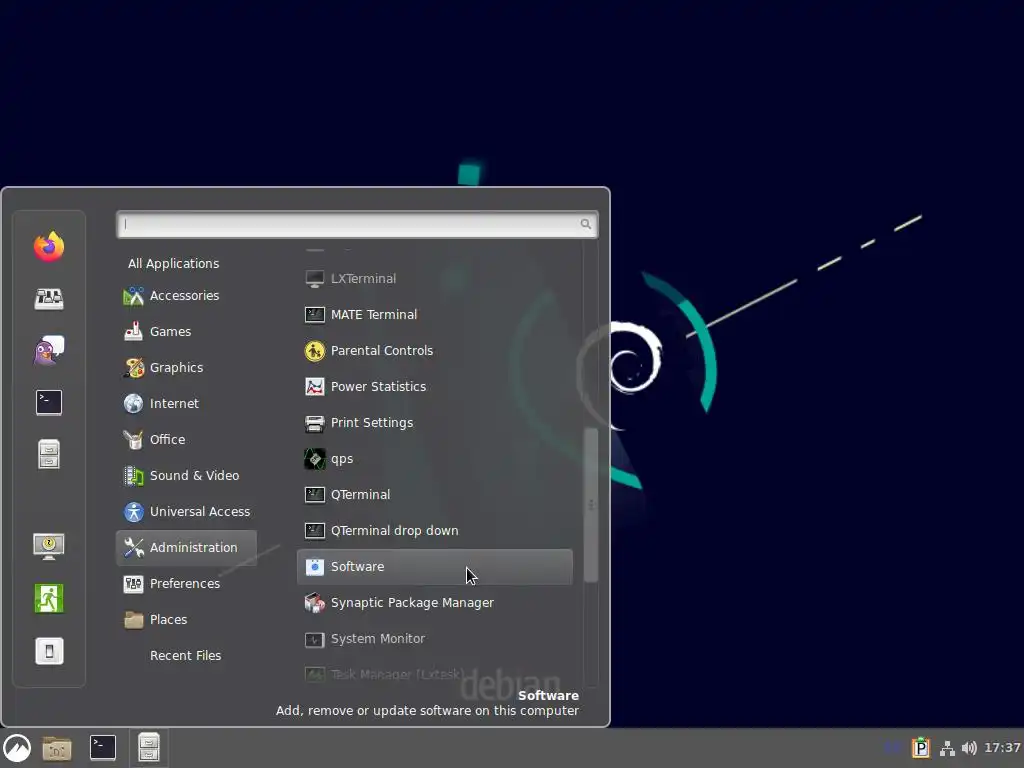1024x768 pixels.
Task: Open the Games category
Action: (186, 332)
